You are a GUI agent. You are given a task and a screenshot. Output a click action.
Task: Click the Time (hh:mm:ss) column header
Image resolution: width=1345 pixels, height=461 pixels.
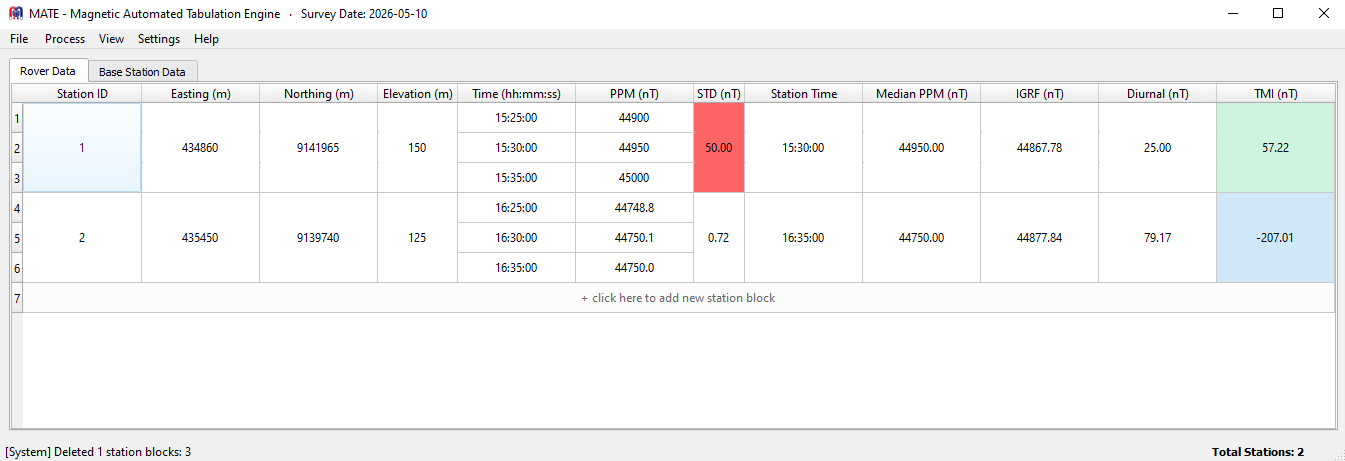point(516,94)
